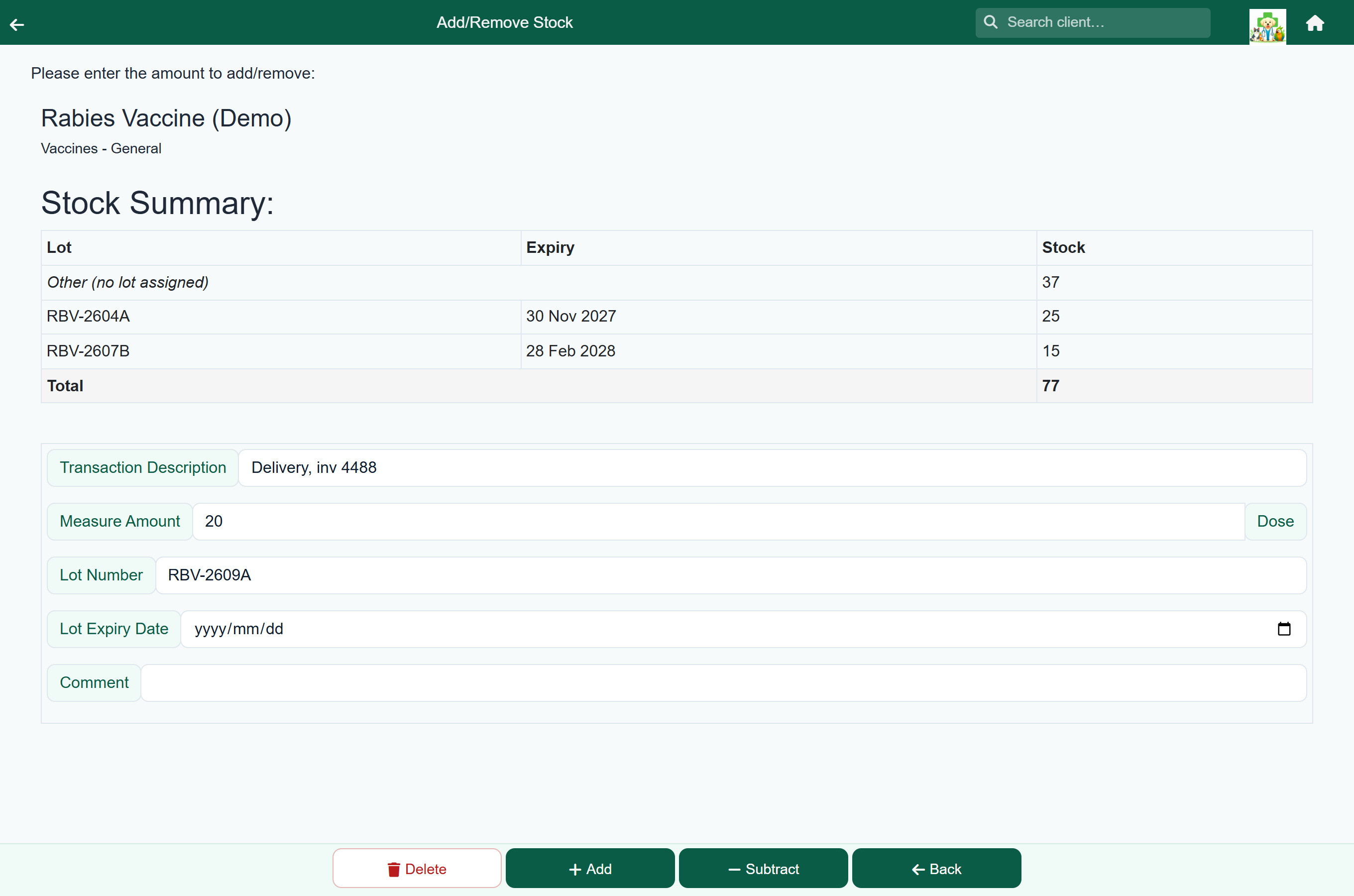Click the total stock value 77
Image resolution: width=1354 pixels, height=896 pixels.
pyautogui.click(x=1050, y=386)
